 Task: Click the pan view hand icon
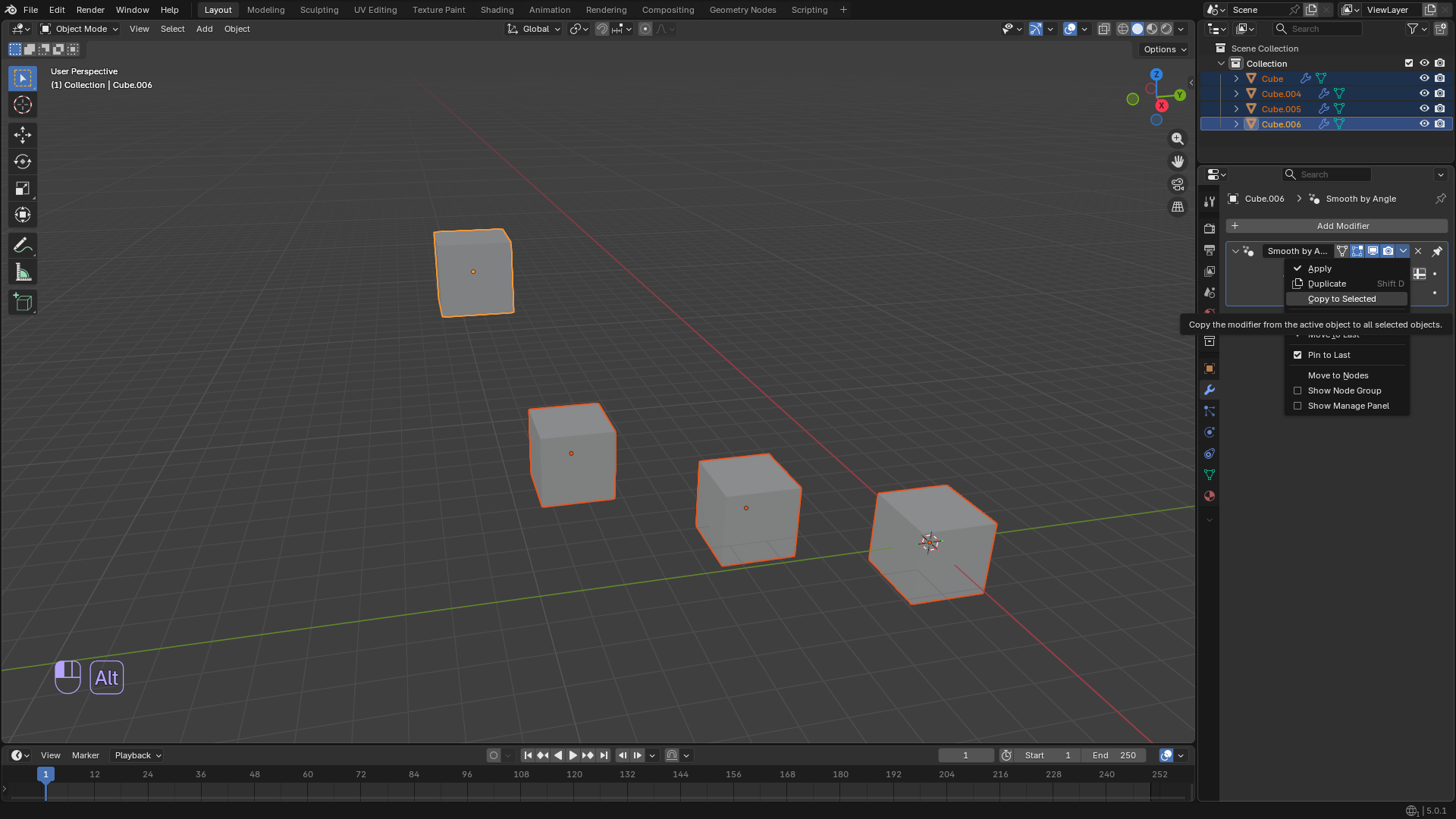[x=1178, y=162]
